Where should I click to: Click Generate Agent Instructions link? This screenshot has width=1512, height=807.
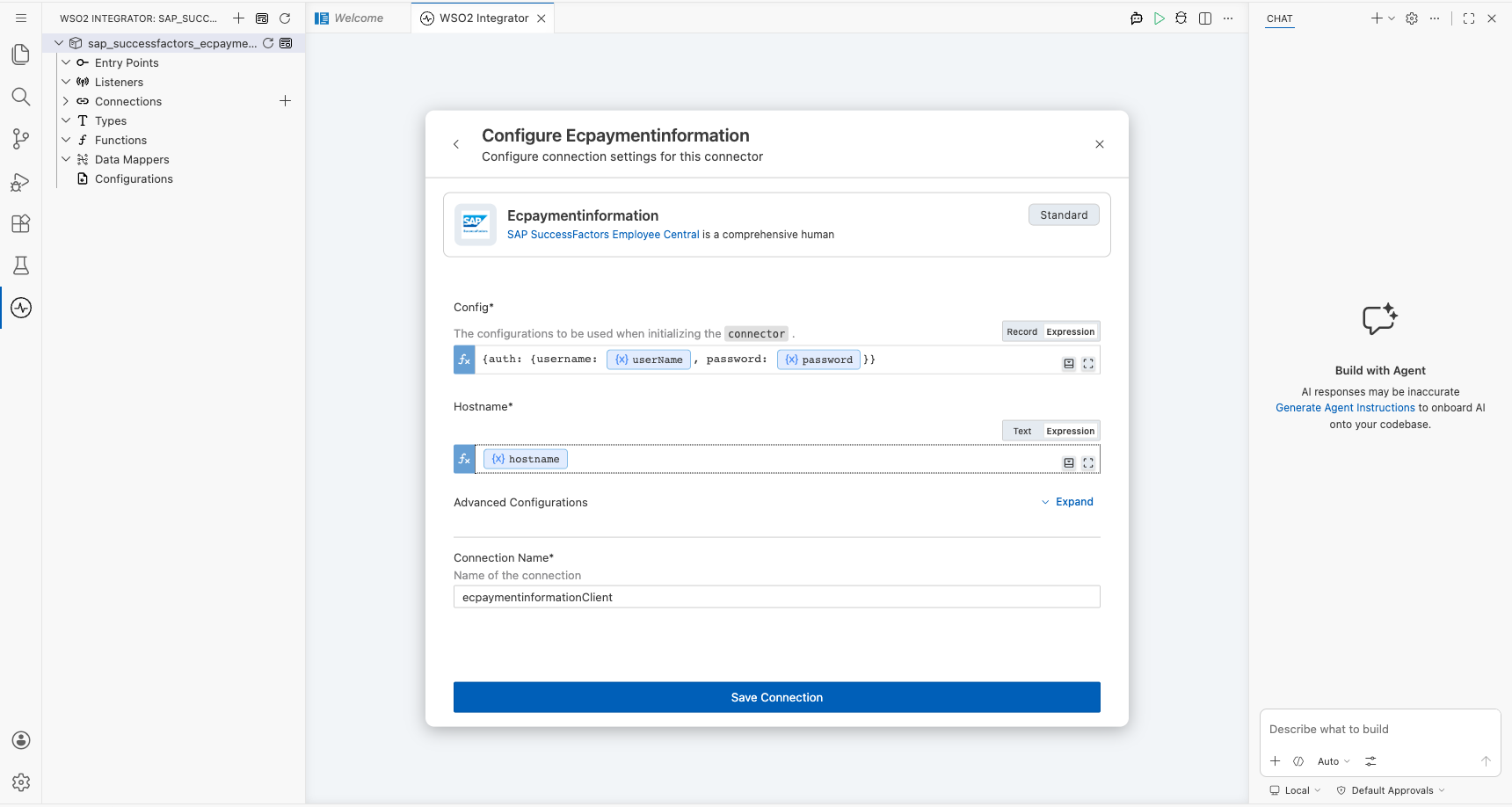[x=1345, y=408]
